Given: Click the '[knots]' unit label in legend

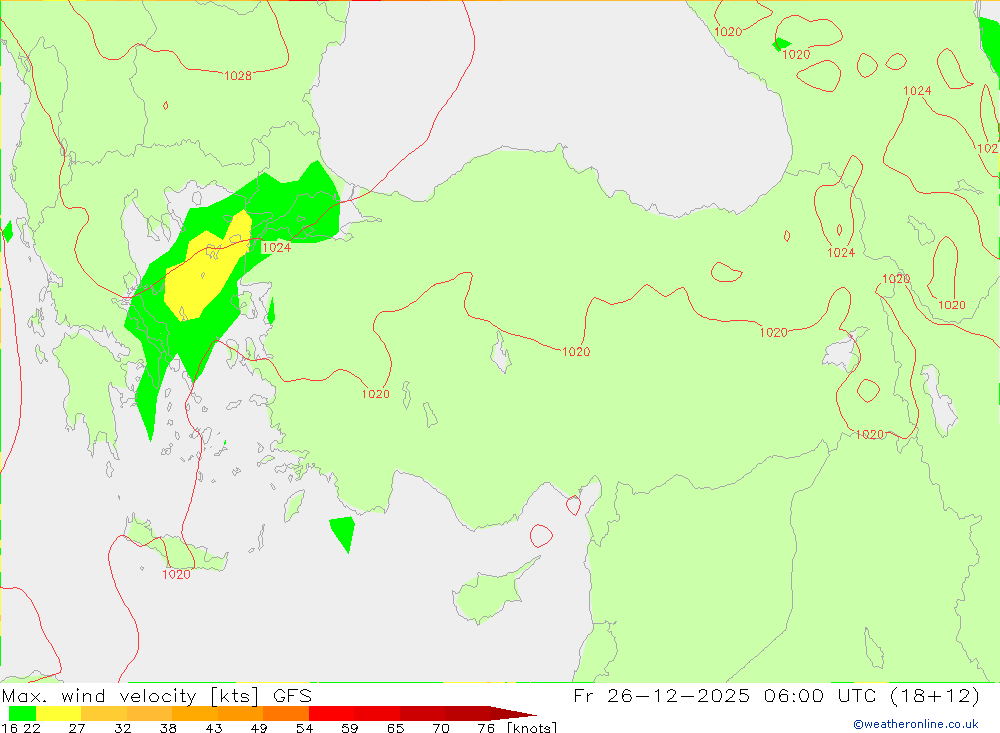Looking at the screenshot, I should coord(532,728).
